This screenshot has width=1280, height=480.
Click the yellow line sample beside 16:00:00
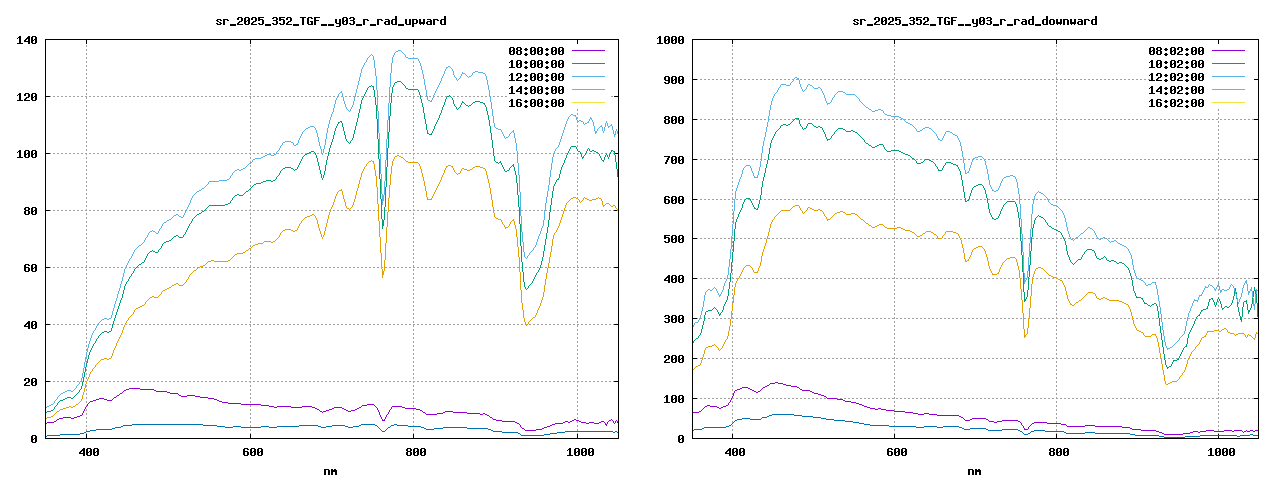coord(588,103)
